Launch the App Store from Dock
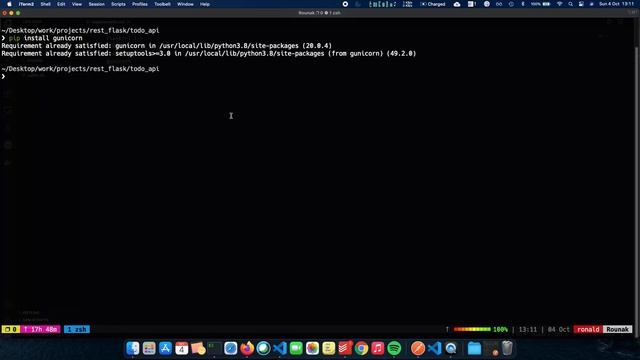 click(x=165, y=348)
